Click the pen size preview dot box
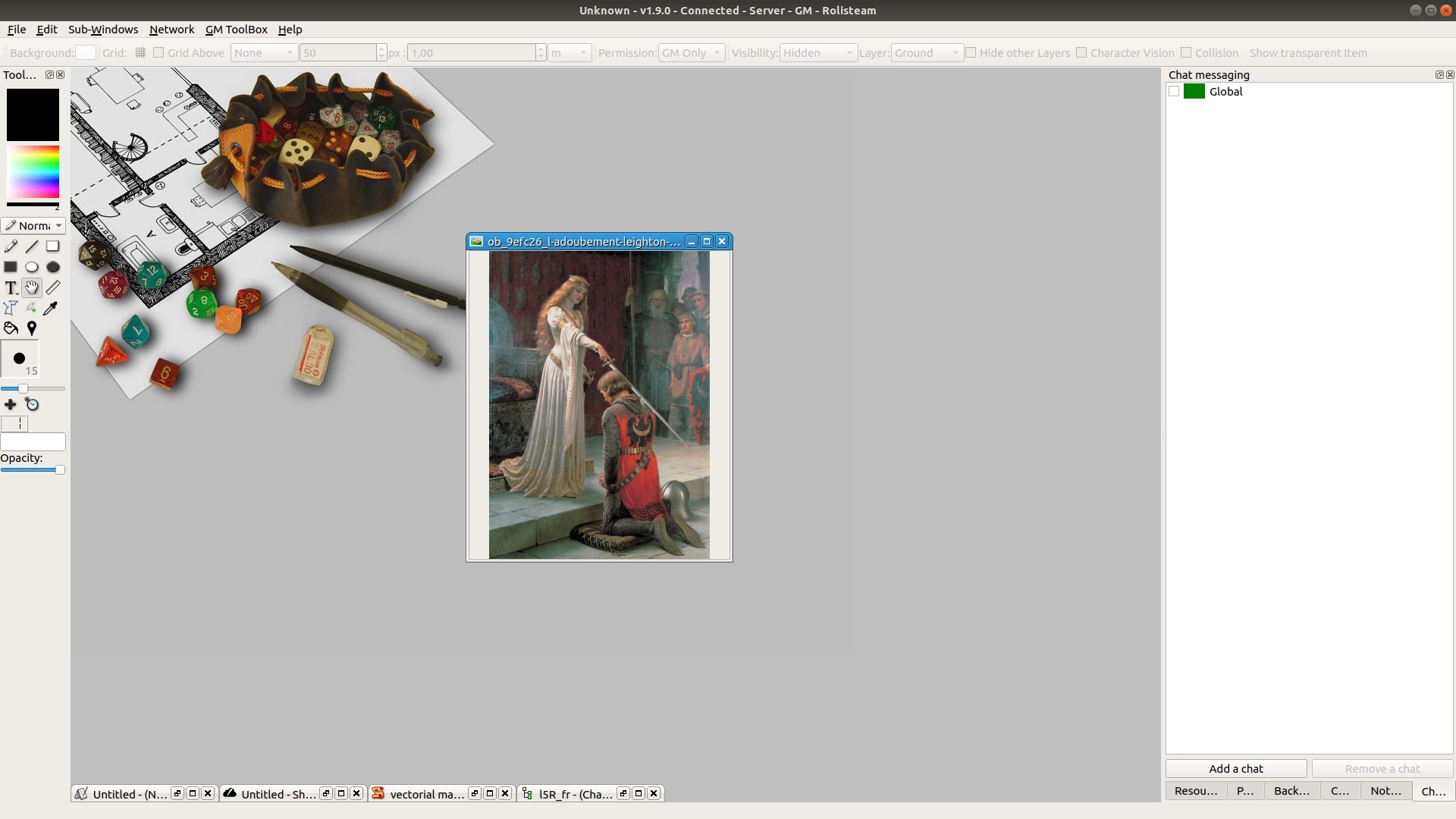This screenshot has height=819, width=1456. coord(20,359)
